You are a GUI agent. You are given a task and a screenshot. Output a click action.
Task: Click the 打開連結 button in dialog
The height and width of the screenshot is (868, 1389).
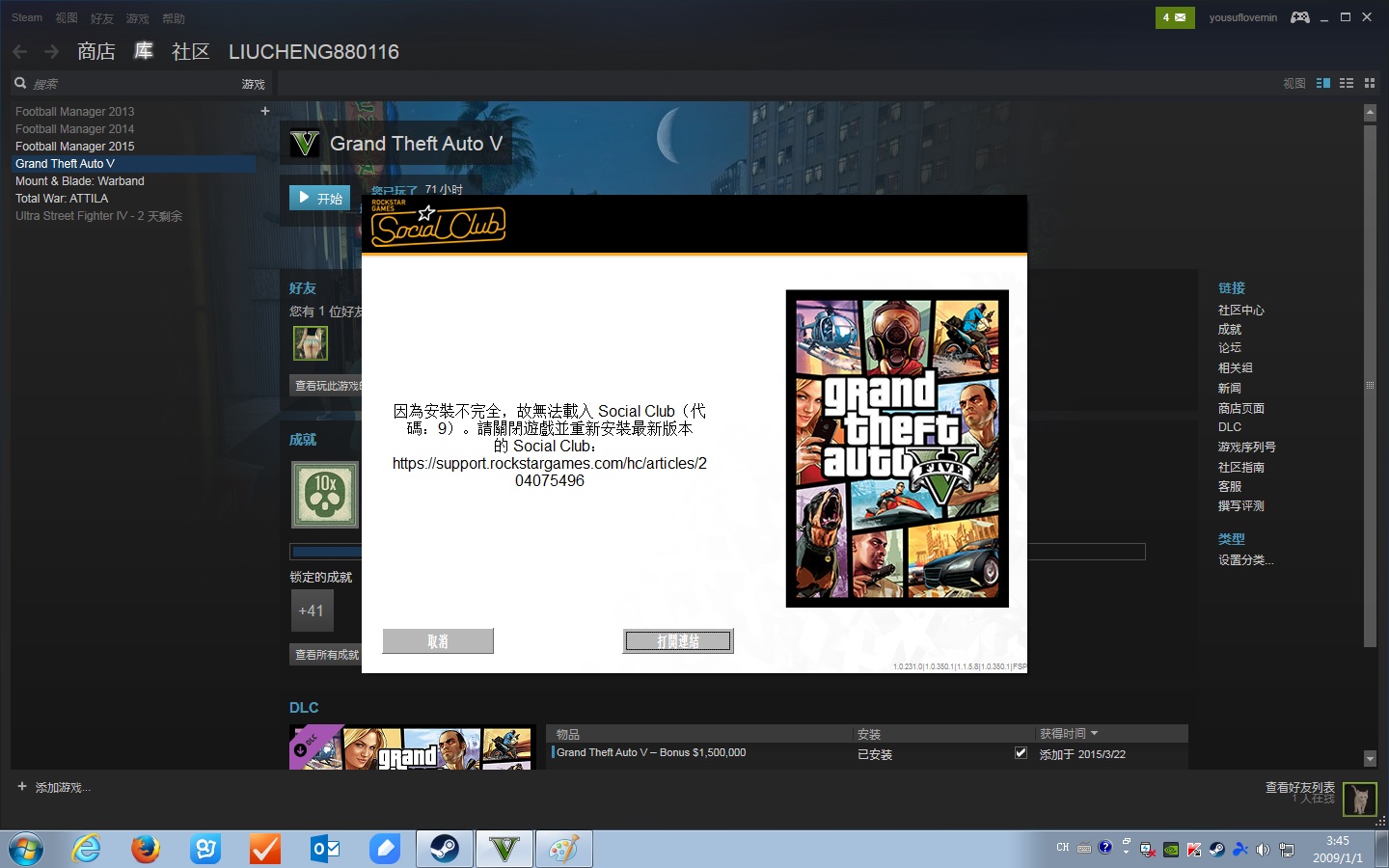[x=678, y=641]
